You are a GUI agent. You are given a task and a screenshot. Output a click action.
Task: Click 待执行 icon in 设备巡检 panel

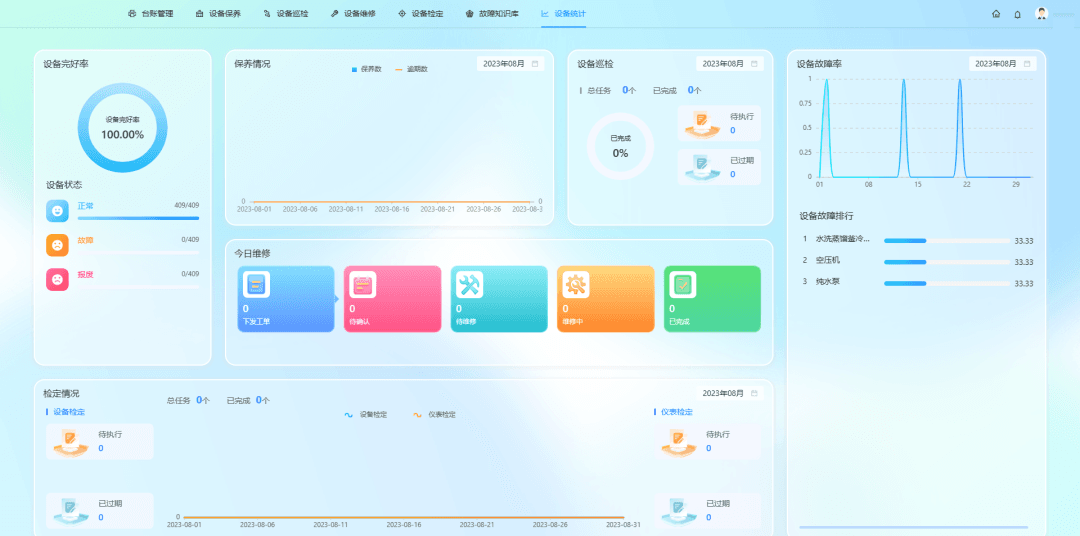pos(701,123)
